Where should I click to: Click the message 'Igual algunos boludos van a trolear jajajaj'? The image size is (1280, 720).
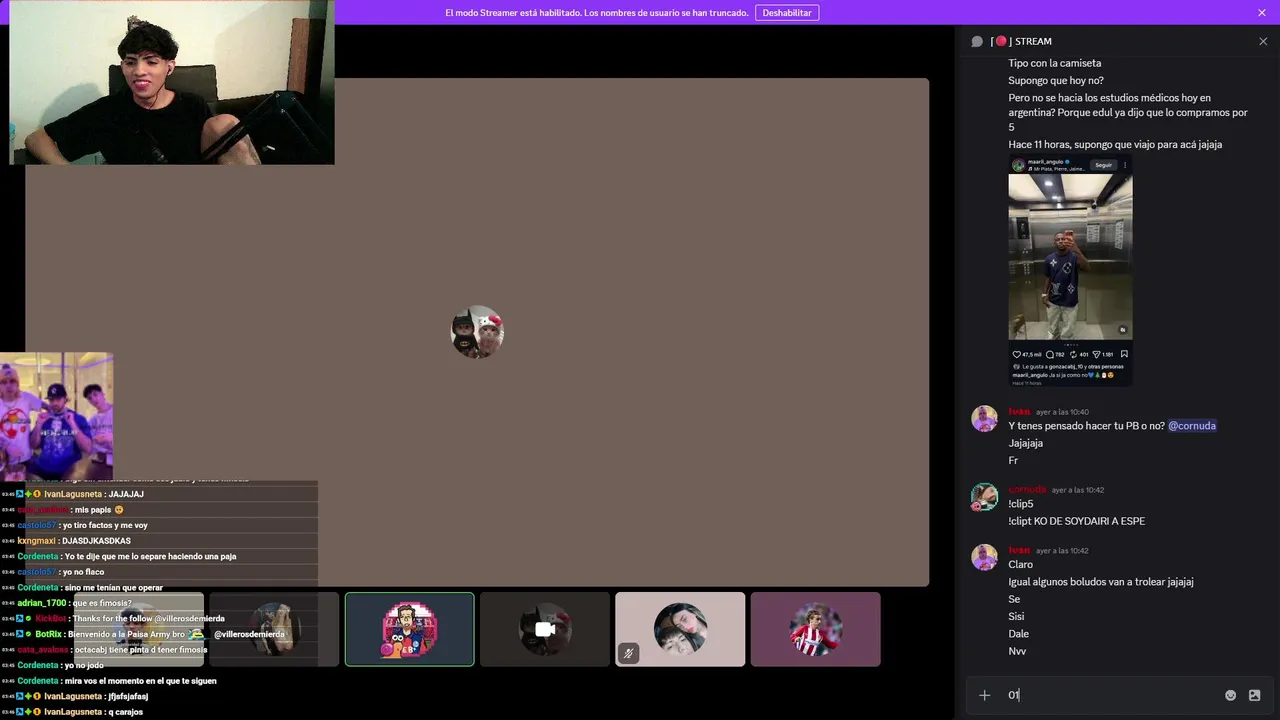[x=1101, y=582]
